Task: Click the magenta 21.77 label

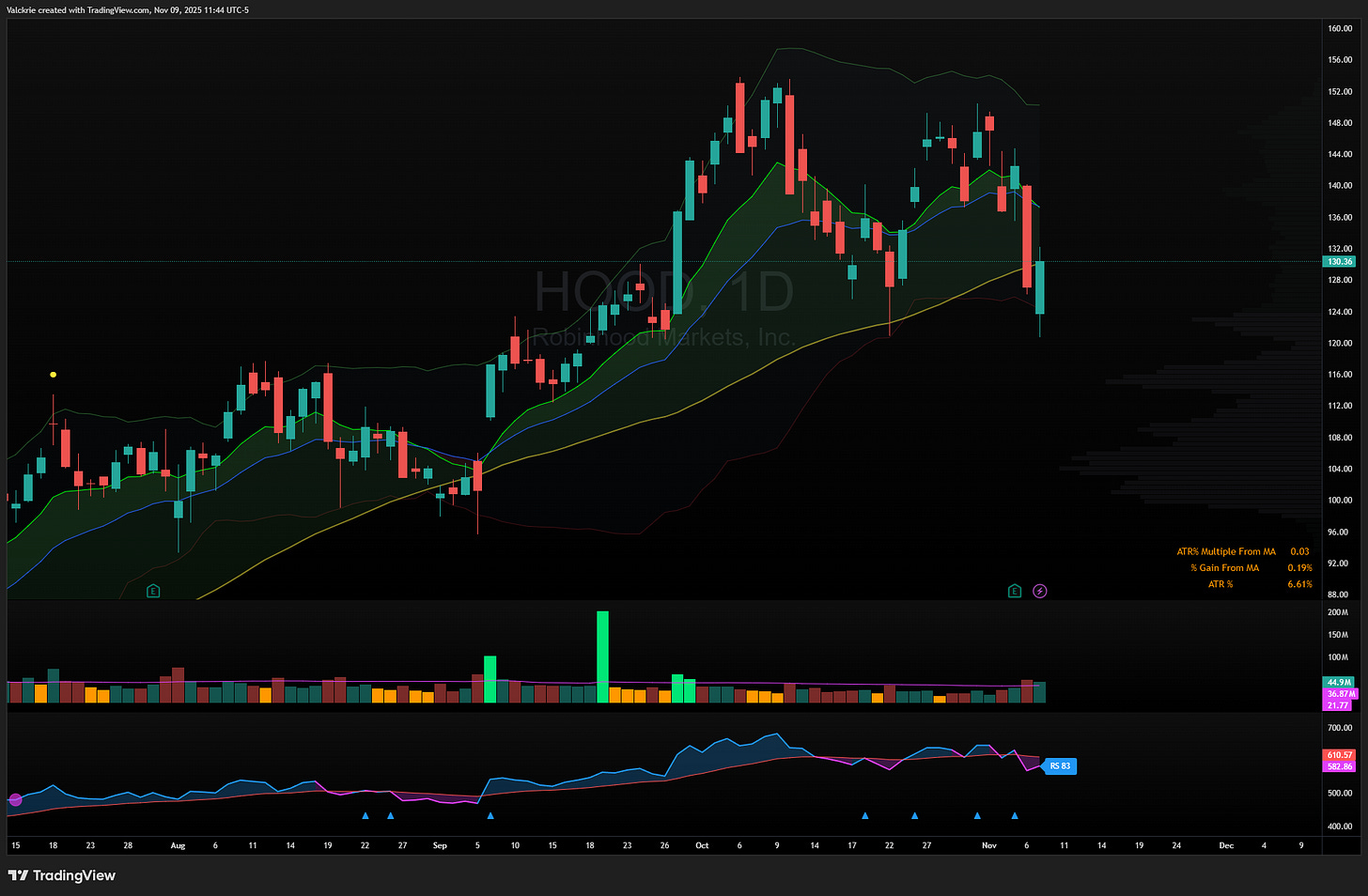Action: [1337, 704]
